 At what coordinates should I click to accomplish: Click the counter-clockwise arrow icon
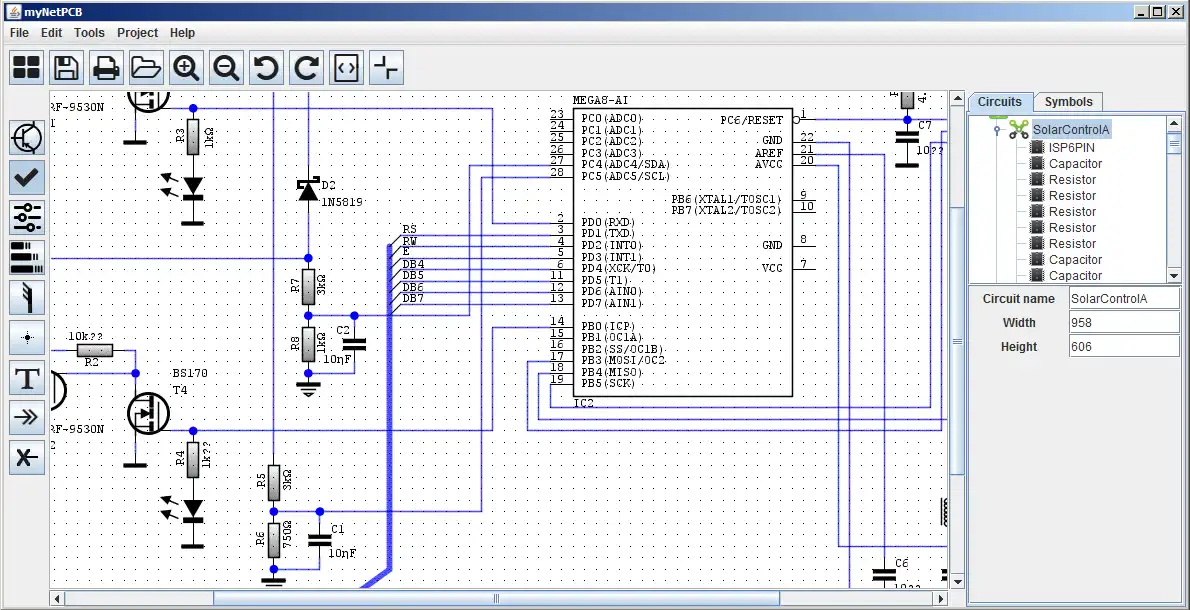266,68
